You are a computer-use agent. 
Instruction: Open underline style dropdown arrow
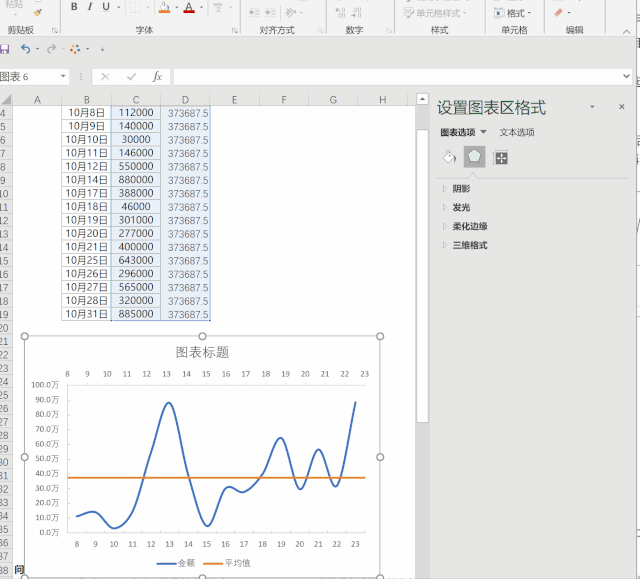[119, 7]
